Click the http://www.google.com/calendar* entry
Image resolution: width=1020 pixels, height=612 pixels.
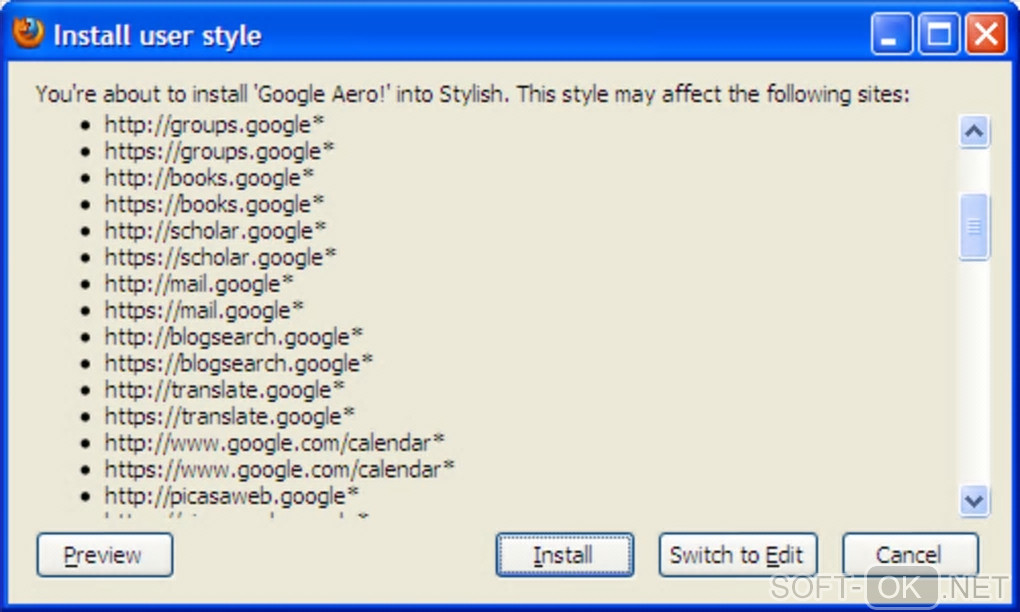(275, 442)
